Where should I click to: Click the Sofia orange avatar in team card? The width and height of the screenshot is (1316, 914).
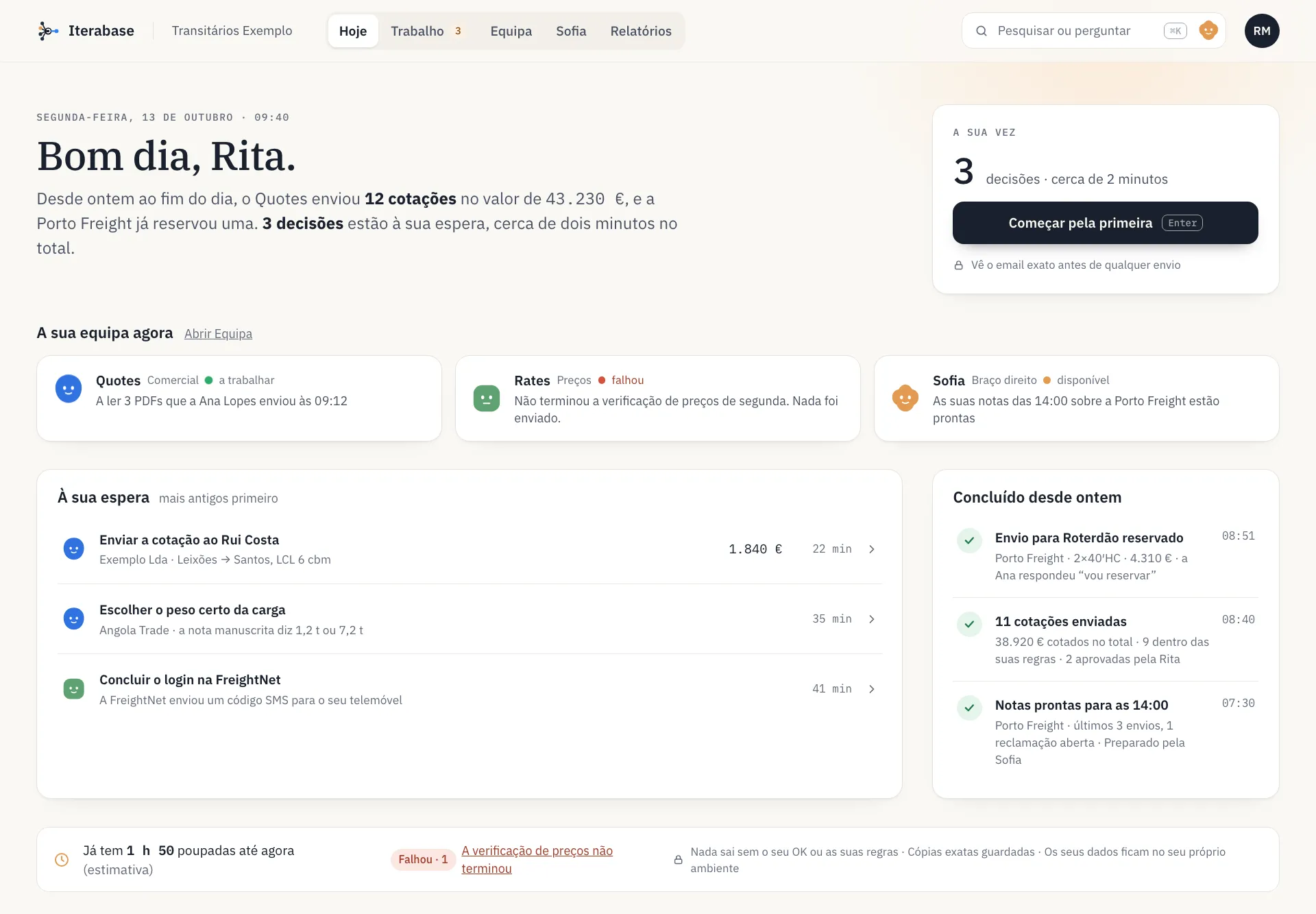click(905, 398)
